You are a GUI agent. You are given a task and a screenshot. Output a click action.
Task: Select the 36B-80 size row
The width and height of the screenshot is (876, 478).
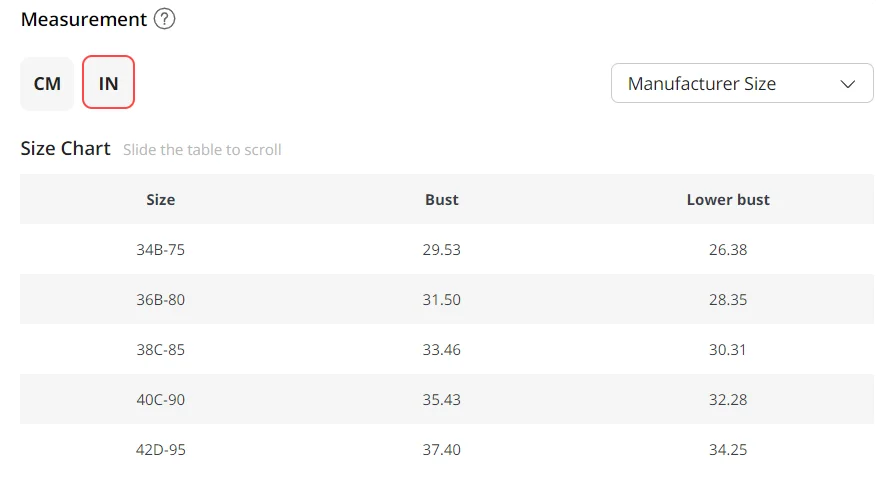click(x=447, y=299)
